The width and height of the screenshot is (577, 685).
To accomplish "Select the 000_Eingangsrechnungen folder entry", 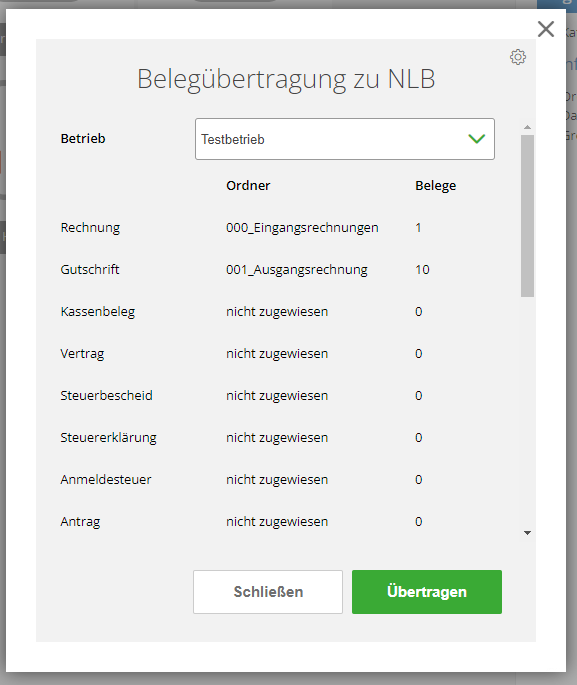I will click(302, 228).
